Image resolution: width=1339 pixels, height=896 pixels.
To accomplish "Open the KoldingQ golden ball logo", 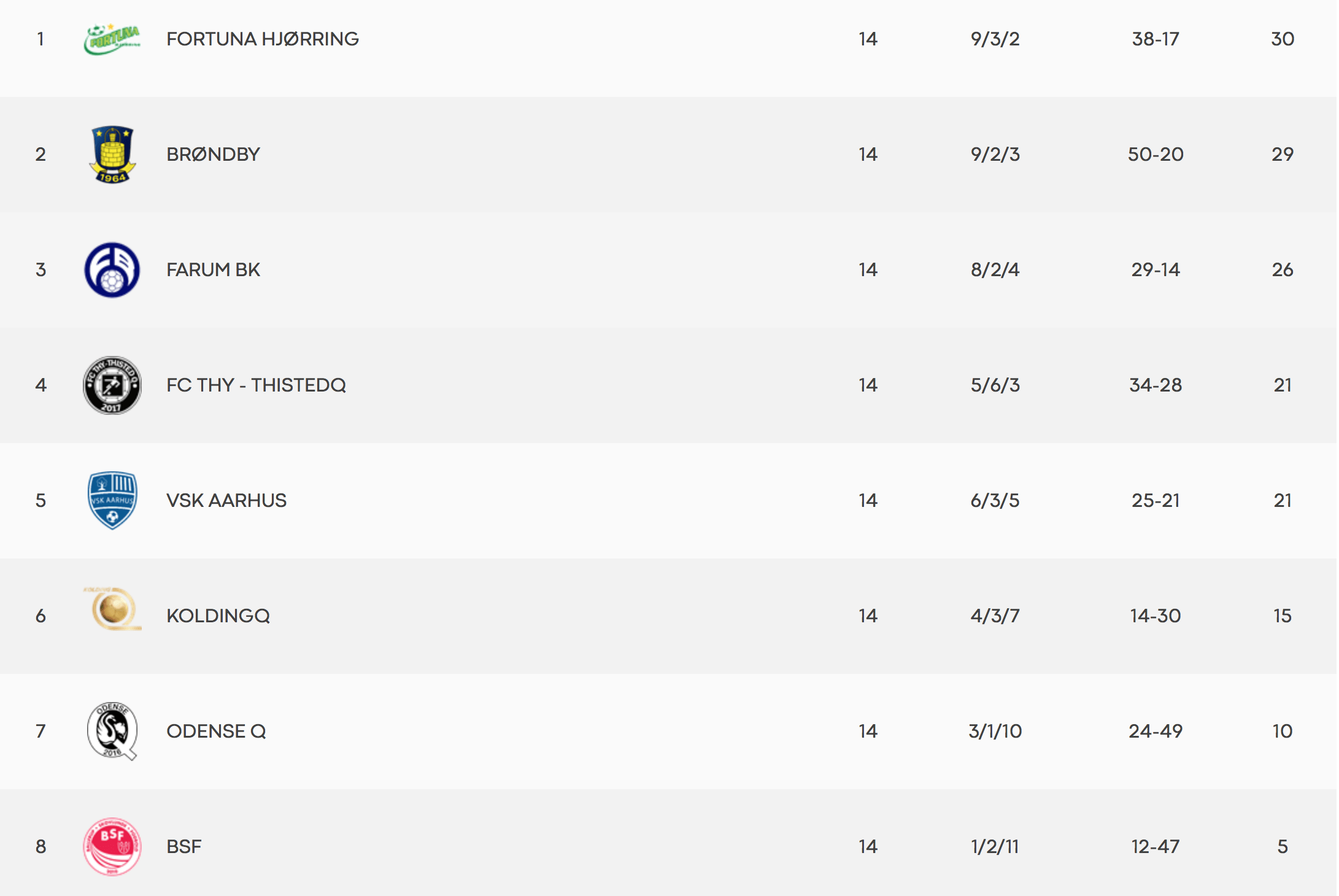I will (x=112, y=609).
